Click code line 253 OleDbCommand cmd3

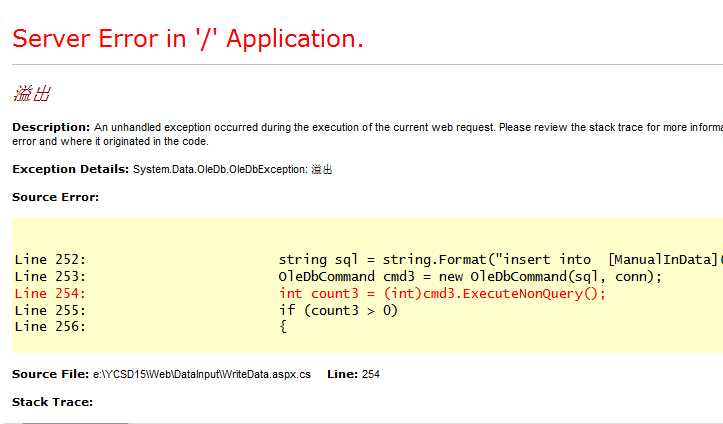coord(338,277)
